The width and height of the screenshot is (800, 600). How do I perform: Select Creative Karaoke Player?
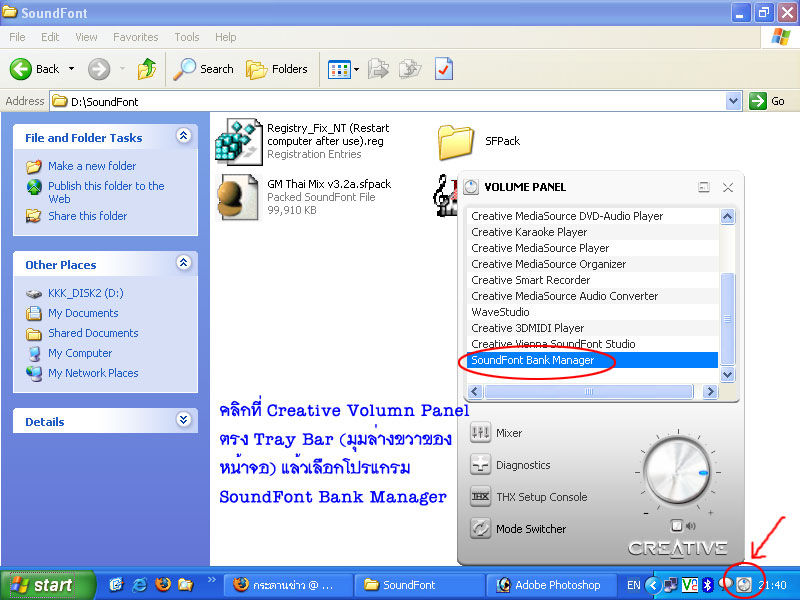click(x=592, y=232)
